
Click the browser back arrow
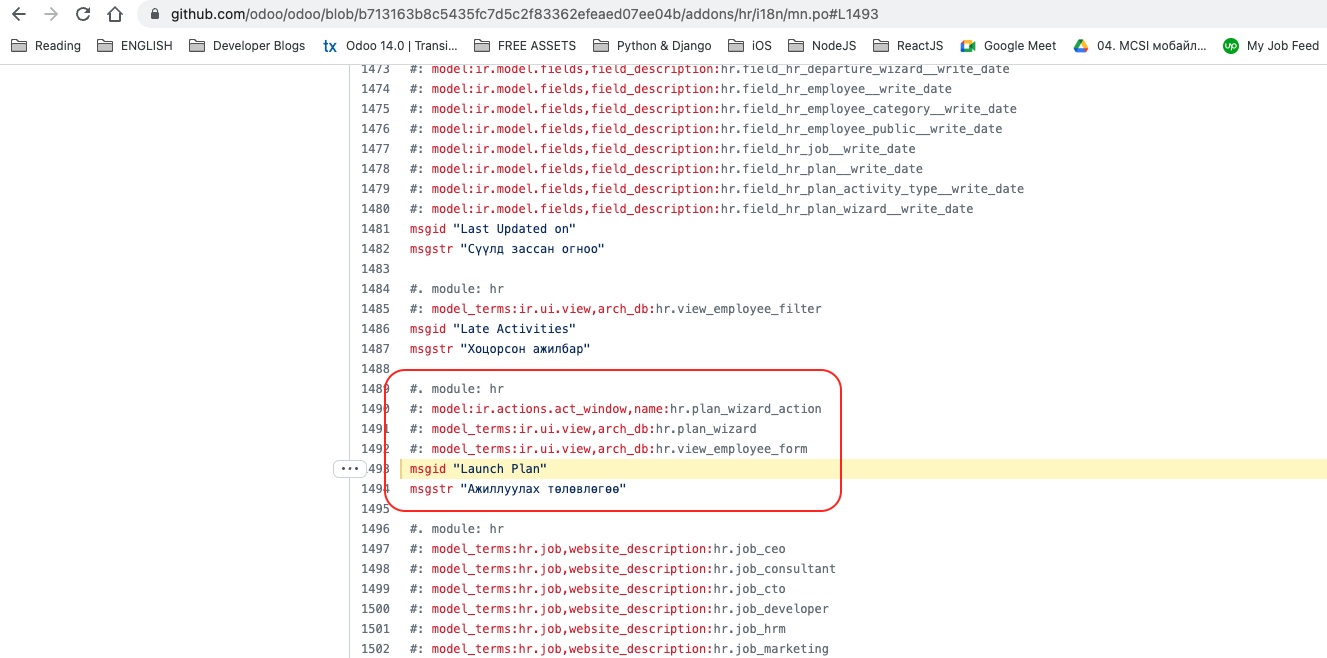point(18,15)
